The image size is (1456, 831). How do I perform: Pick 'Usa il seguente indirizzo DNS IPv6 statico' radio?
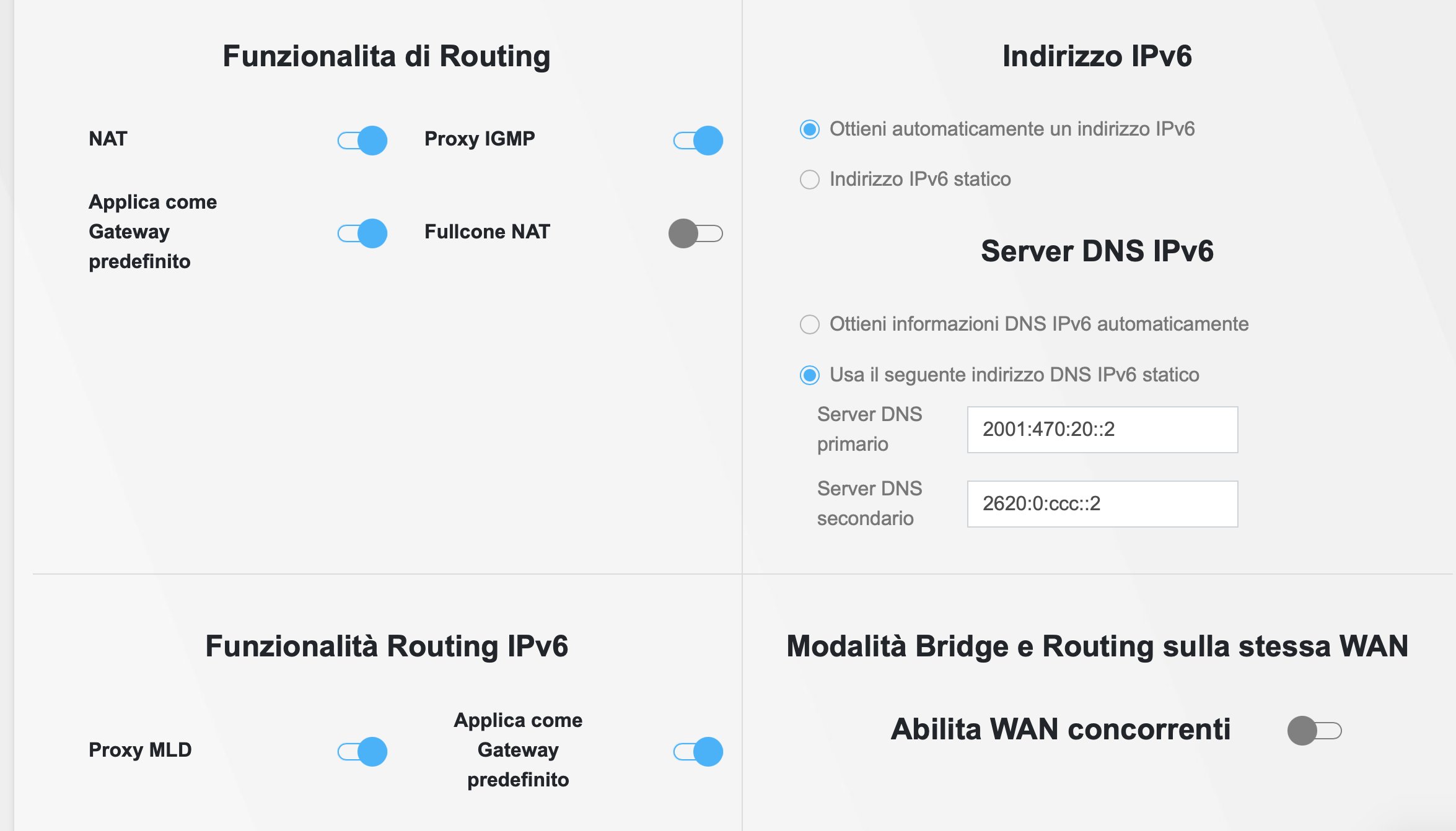(810, 375)
